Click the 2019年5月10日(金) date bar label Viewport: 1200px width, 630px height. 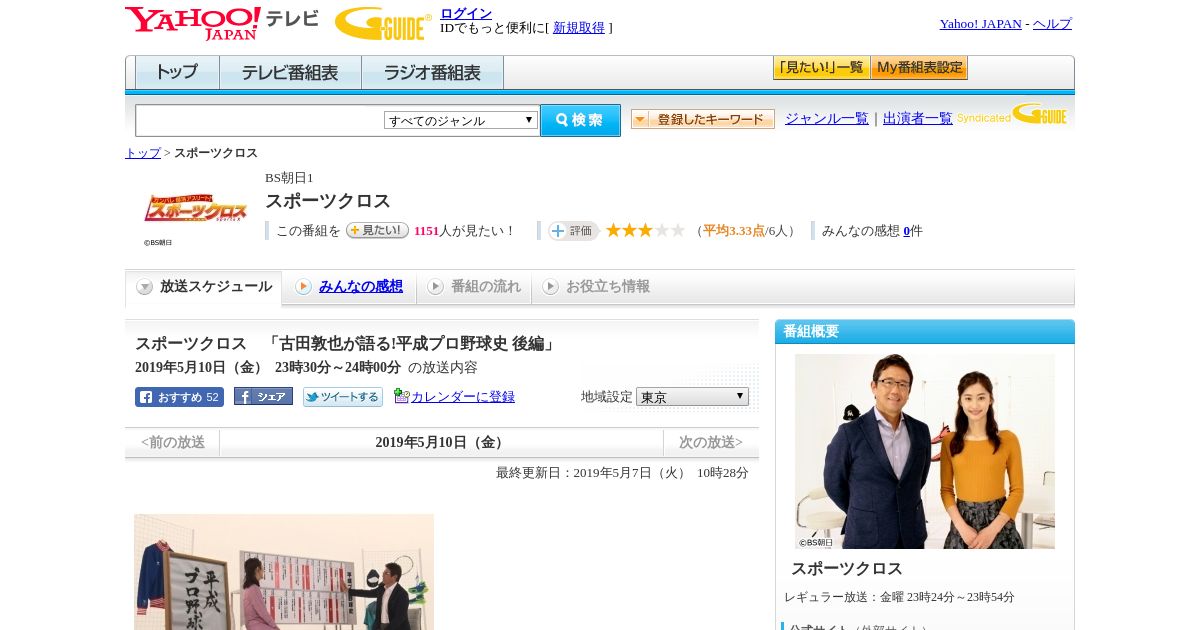(x=441, y=442)
